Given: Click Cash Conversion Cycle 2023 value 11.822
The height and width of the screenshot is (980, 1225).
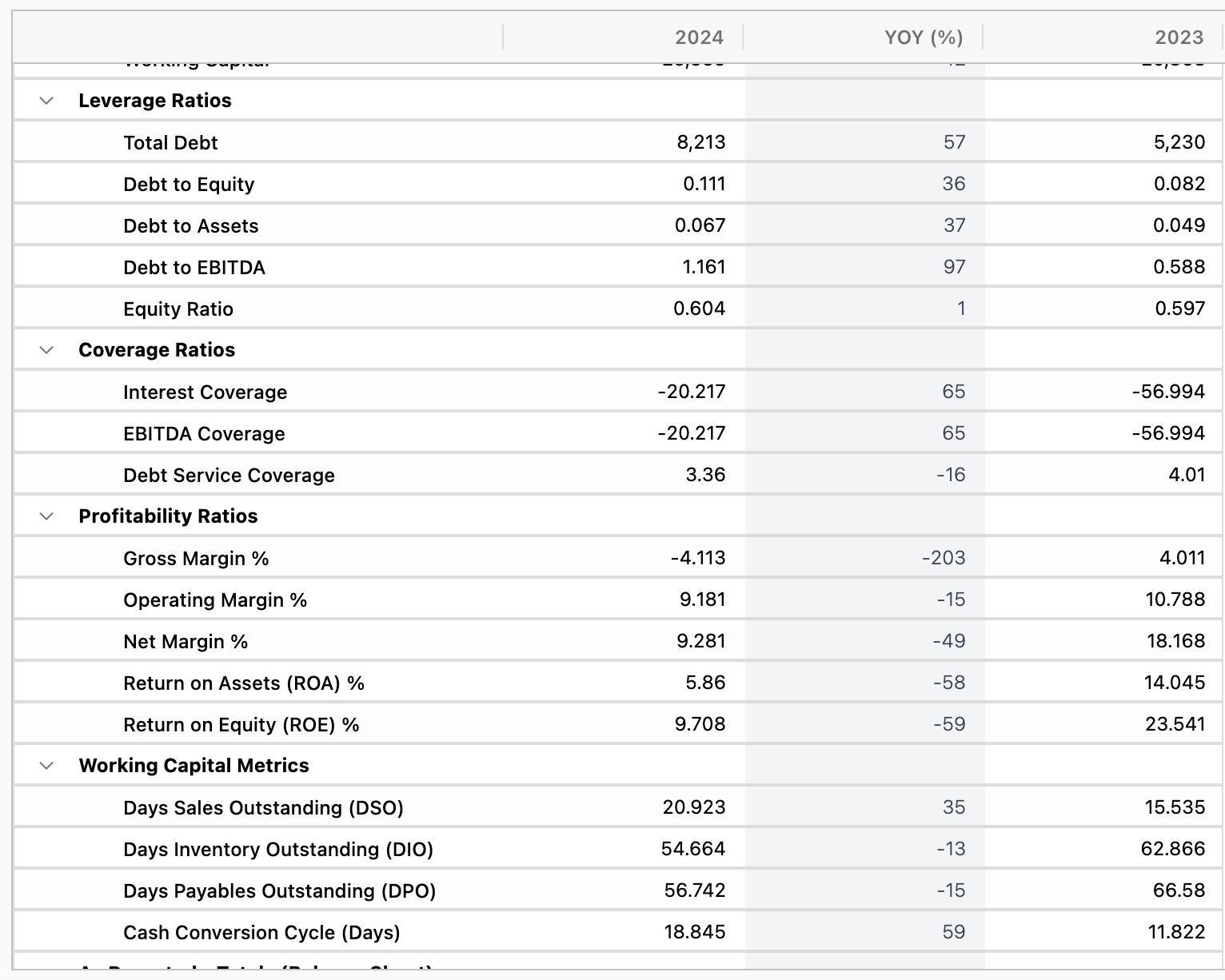Looking at the screenshot, I should (x=1176, y=932).
